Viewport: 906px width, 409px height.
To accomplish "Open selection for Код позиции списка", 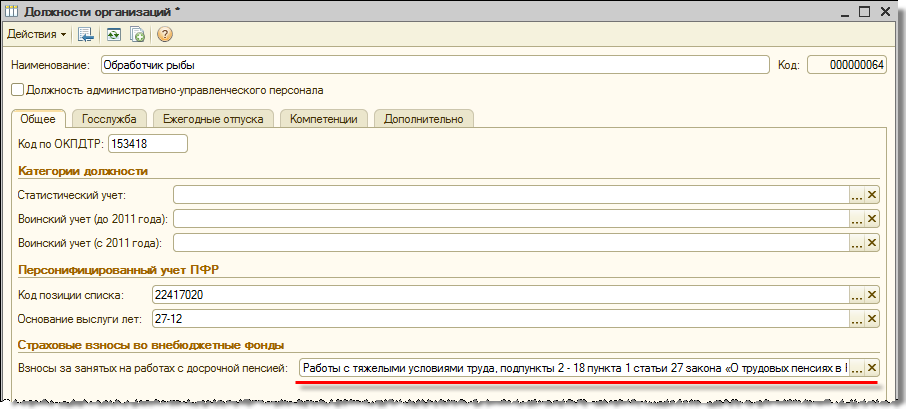I will (856, 294).
